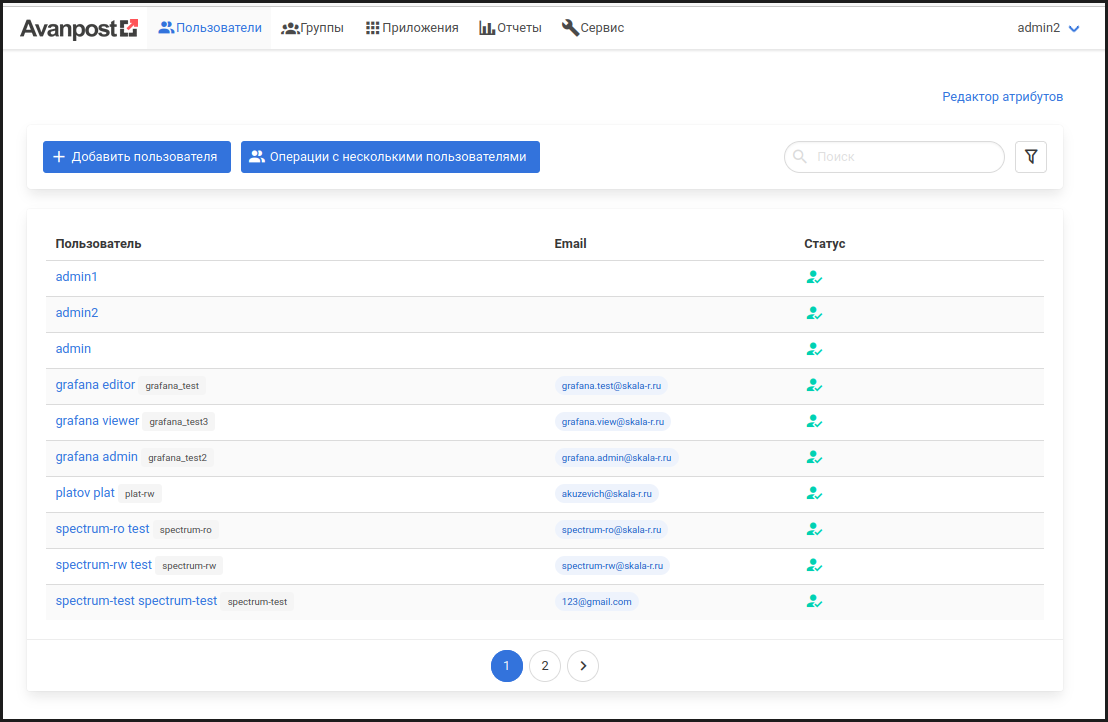Click Операции с несколькими пользователями button
Viewport: 1108px width, 722px height.
[390, 157]
